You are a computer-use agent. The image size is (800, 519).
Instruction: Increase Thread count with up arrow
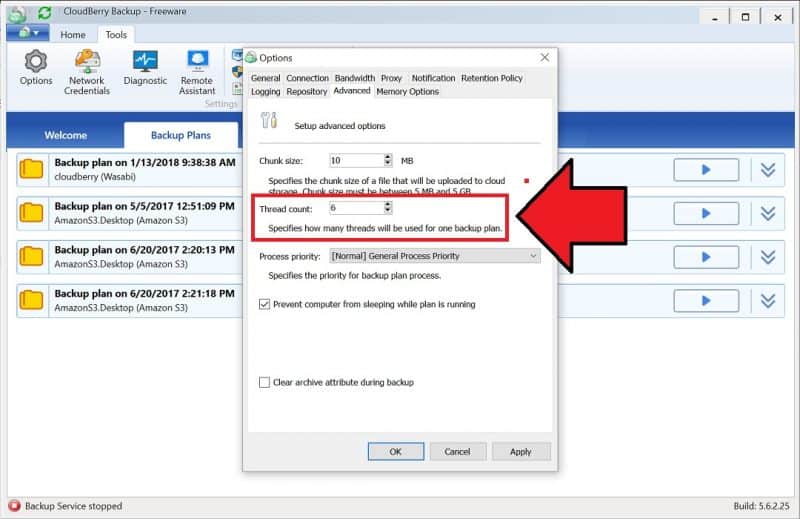pos(388,205)
